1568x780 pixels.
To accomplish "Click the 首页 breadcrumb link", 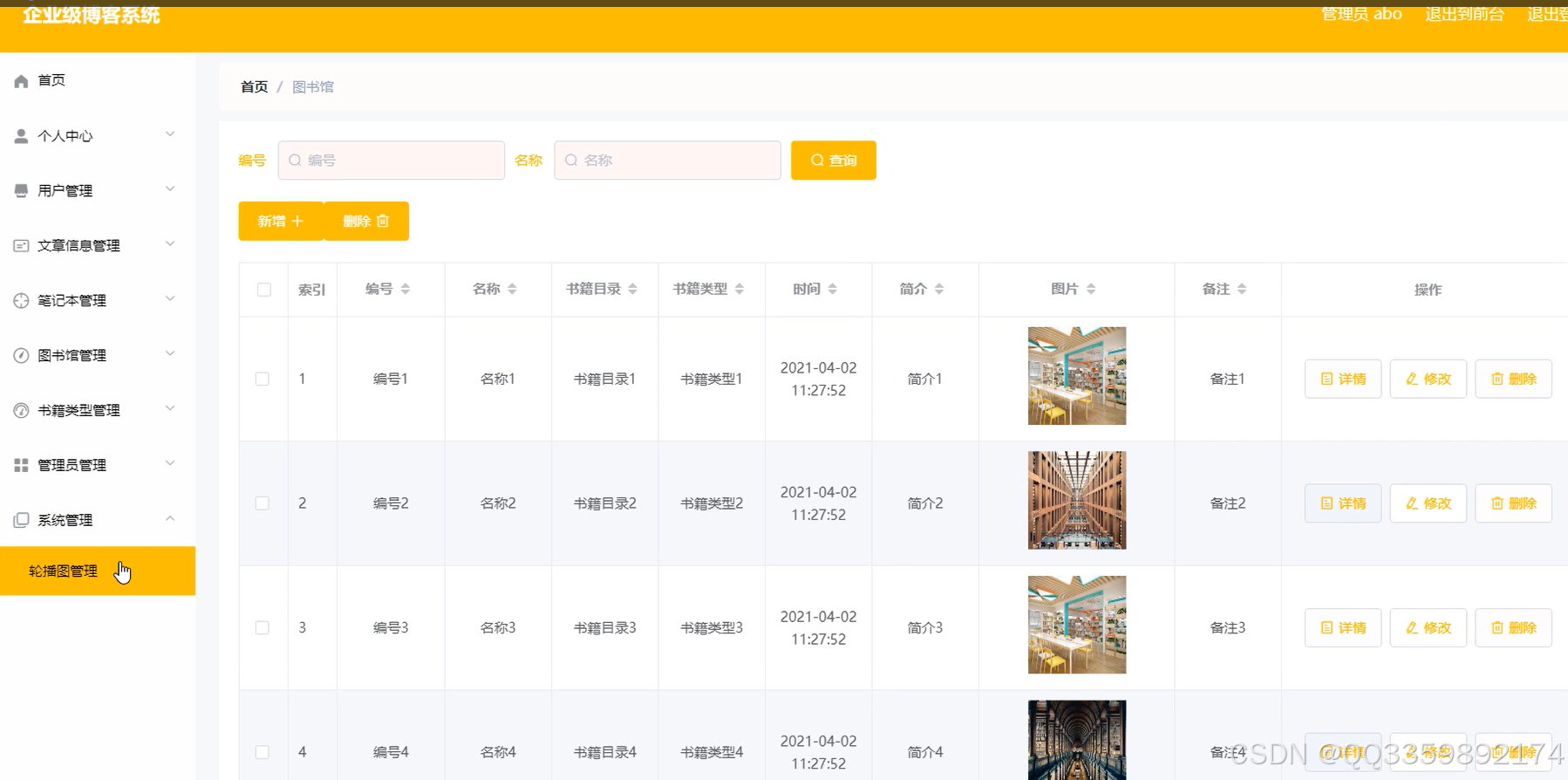I will 254,87.
